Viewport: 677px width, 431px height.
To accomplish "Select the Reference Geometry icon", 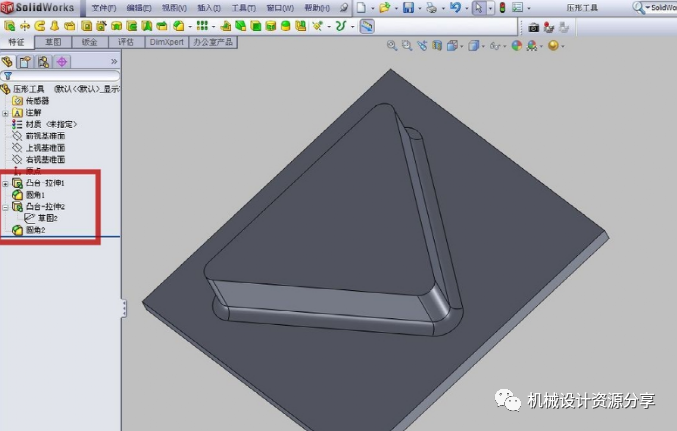I will tap(318, 26).
